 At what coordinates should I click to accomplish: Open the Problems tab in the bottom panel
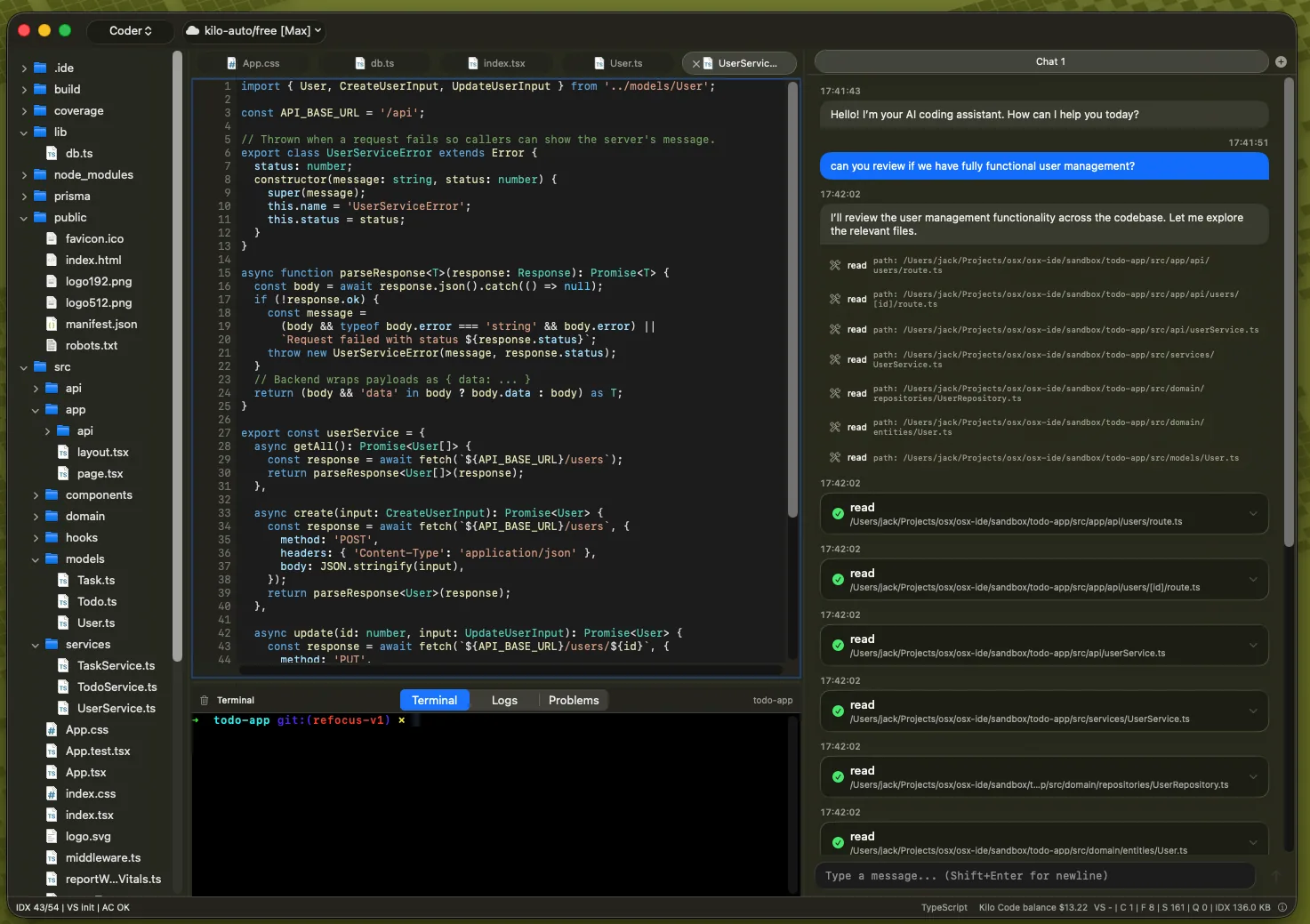[x=574, y=701]
